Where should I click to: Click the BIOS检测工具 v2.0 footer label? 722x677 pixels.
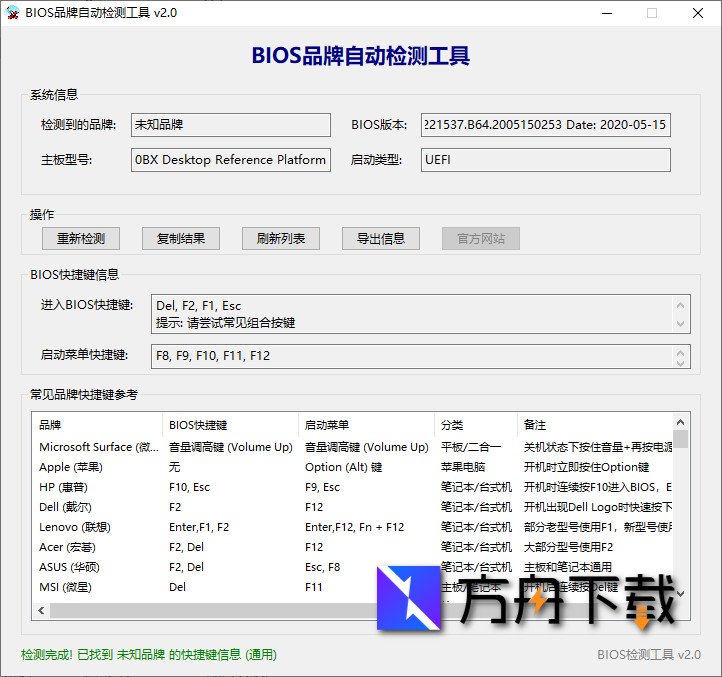click(x=649, y=654)
